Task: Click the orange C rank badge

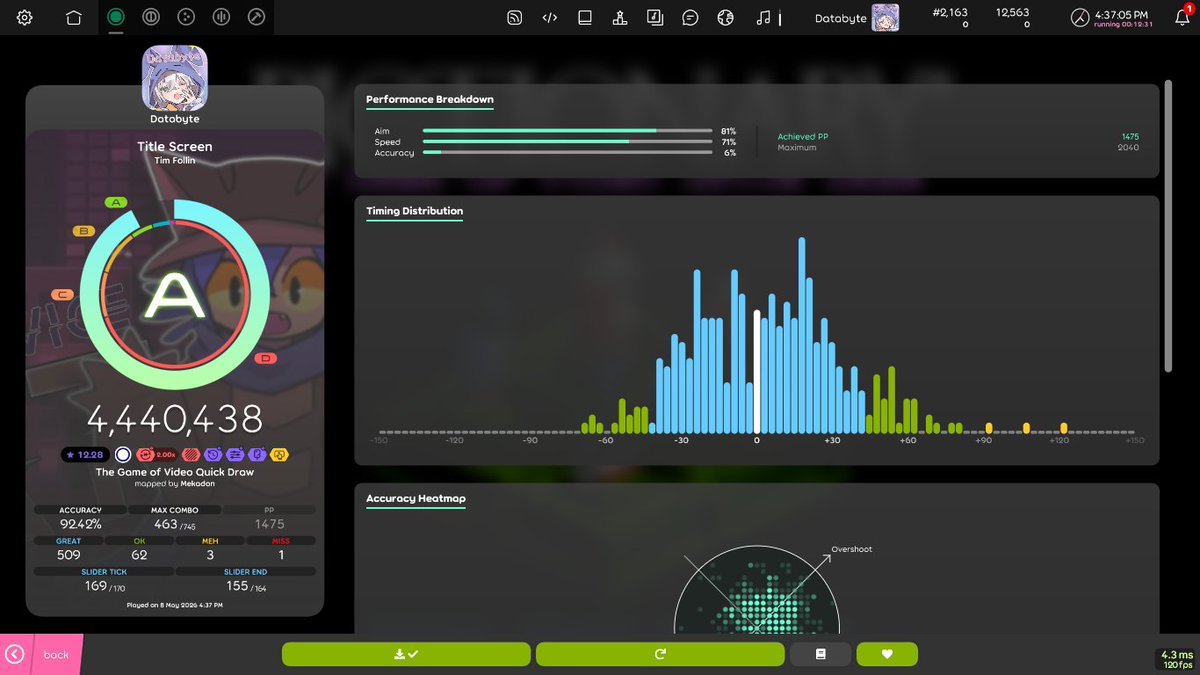Action: tap(63, 295)
